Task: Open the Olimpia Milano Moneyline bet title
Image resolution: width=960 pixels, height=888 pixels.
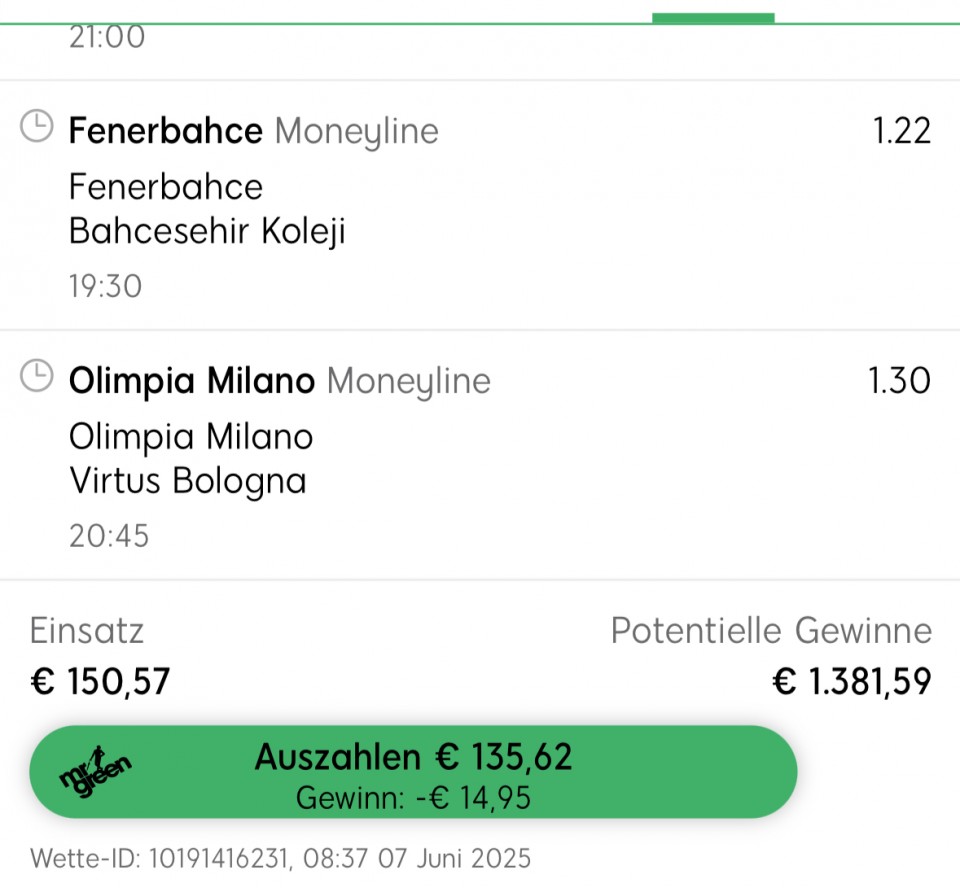Action: click(280, 381)
